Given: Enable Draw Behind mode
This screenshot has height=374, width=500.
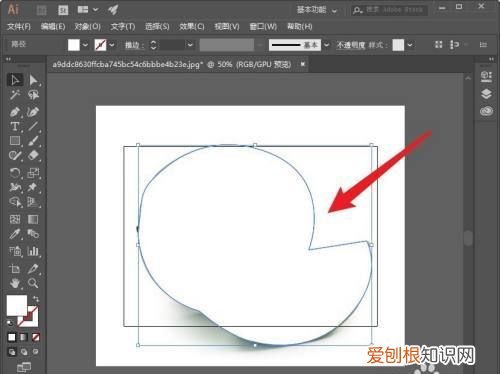Looking at the screenshot, I should (x=24, y=352).
